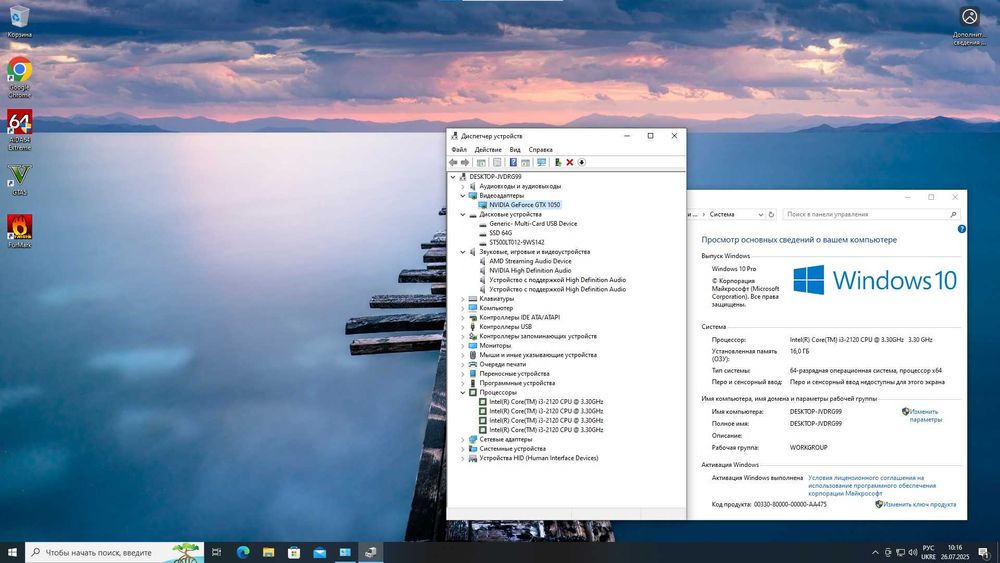The width and height of the screenshot is (1000, 563).
Task: Launch Microsoft Edge from the taskbar
Action: (243, 552)
